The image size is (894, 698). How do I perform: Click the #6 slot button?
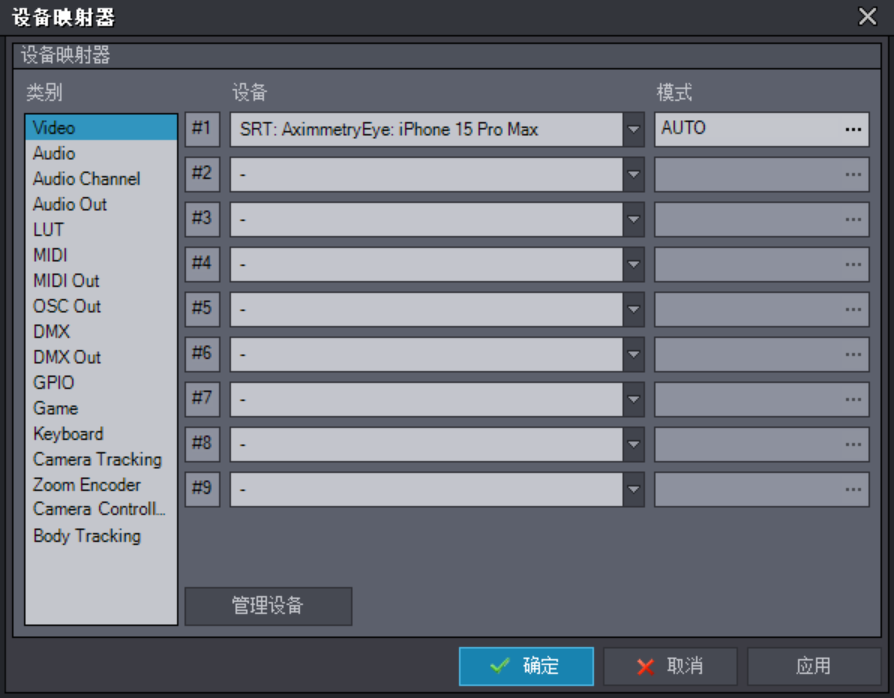[202, 355]
